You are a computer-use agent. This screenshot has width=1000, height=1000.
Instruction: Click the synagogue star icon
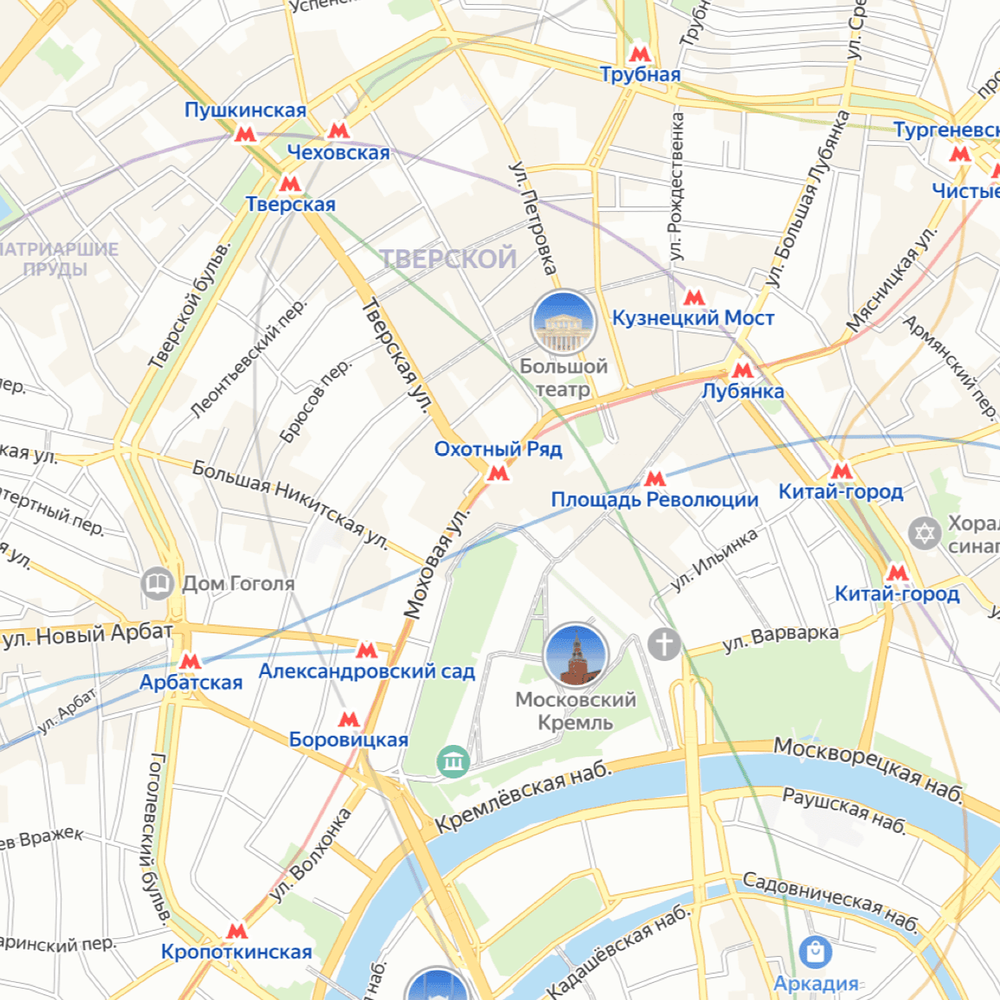pos(924,533)
